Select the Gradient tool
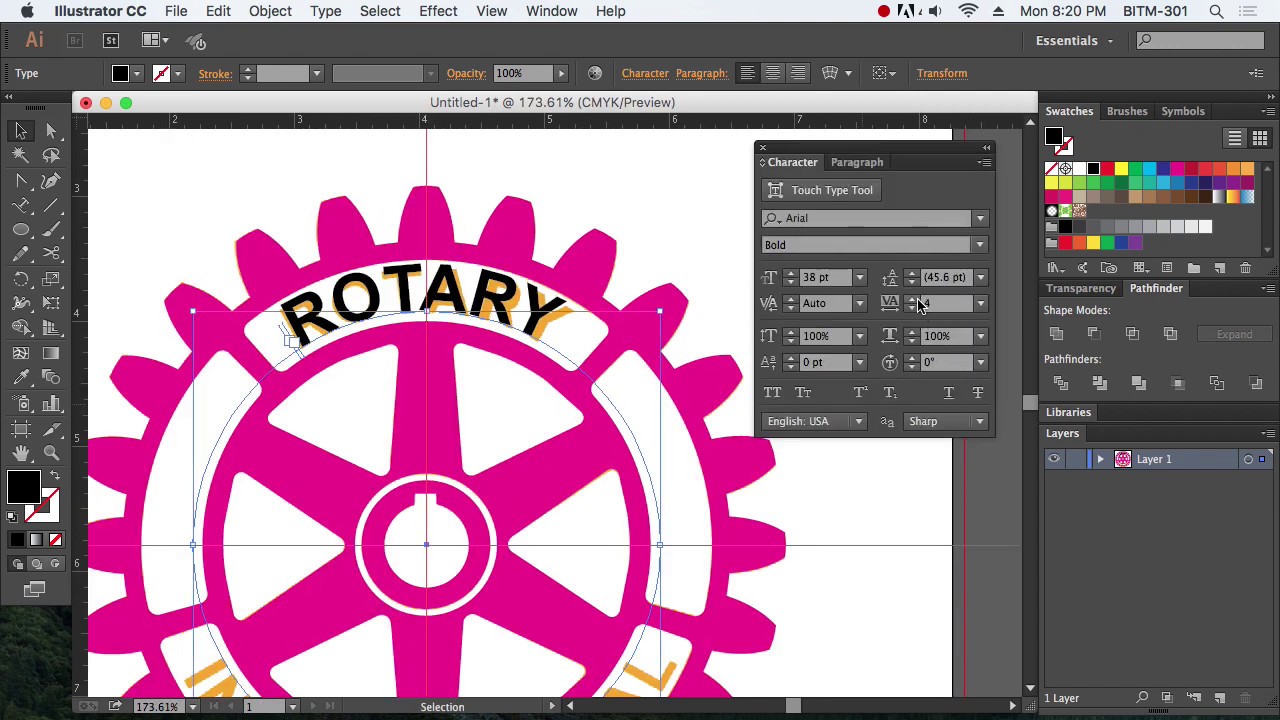Viewport: 1280px width, 720px height. [52, 353]
